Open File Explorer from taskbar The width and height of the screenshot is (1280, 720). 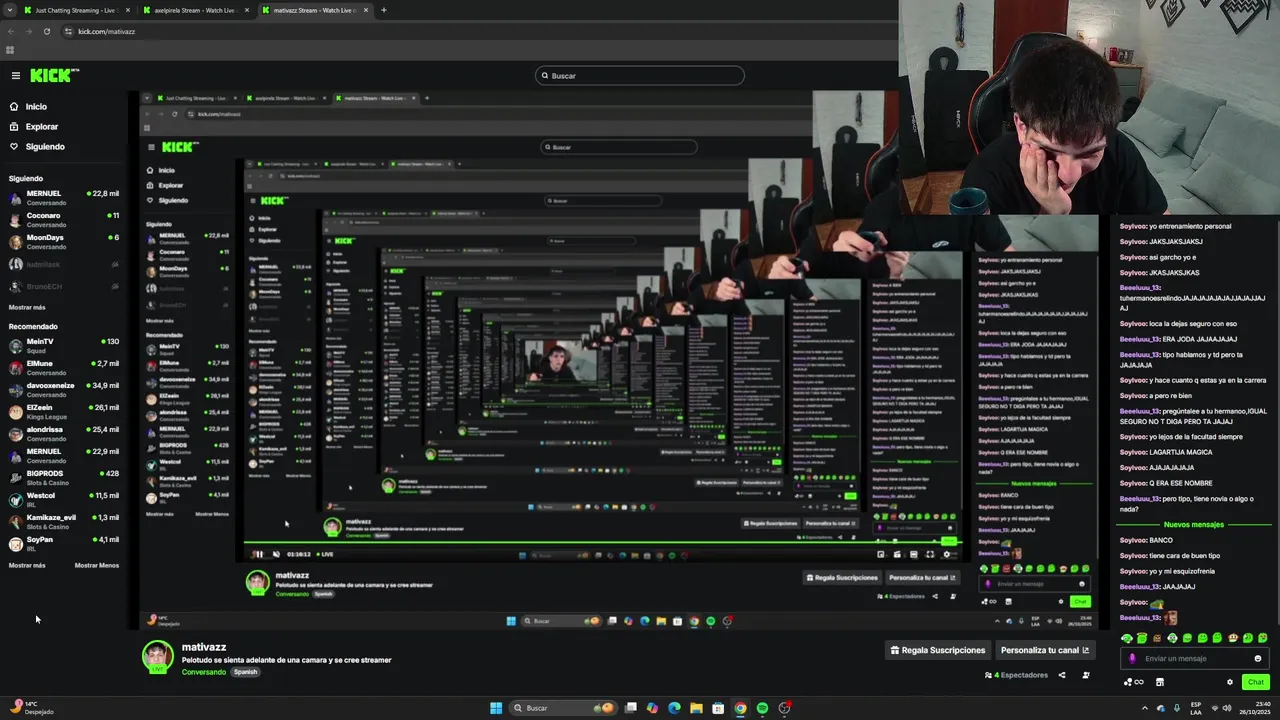pos(696,708)
